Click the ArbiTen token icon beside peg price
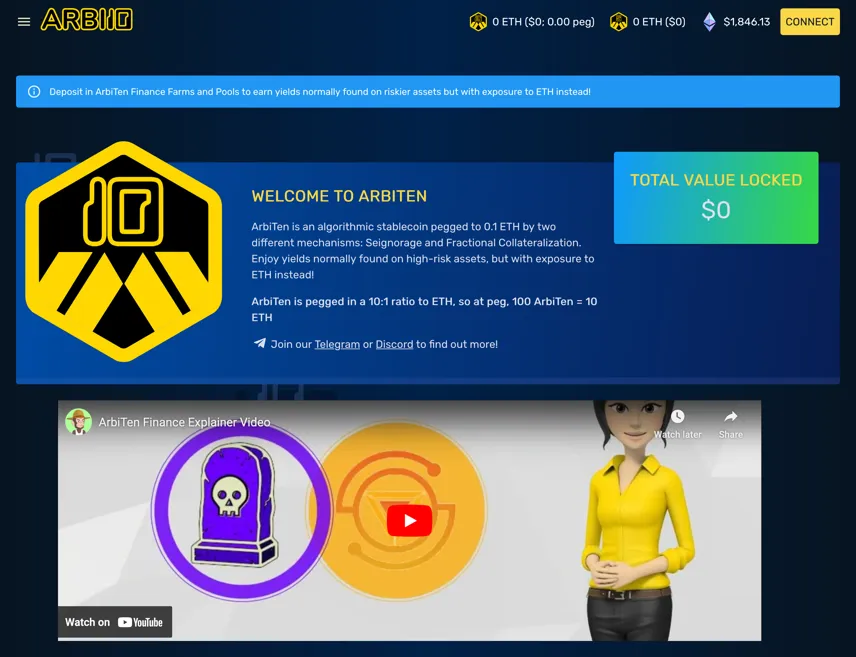The height and width of the screenshot is (657, 856). pyautogui.click(x=478, y=22)
